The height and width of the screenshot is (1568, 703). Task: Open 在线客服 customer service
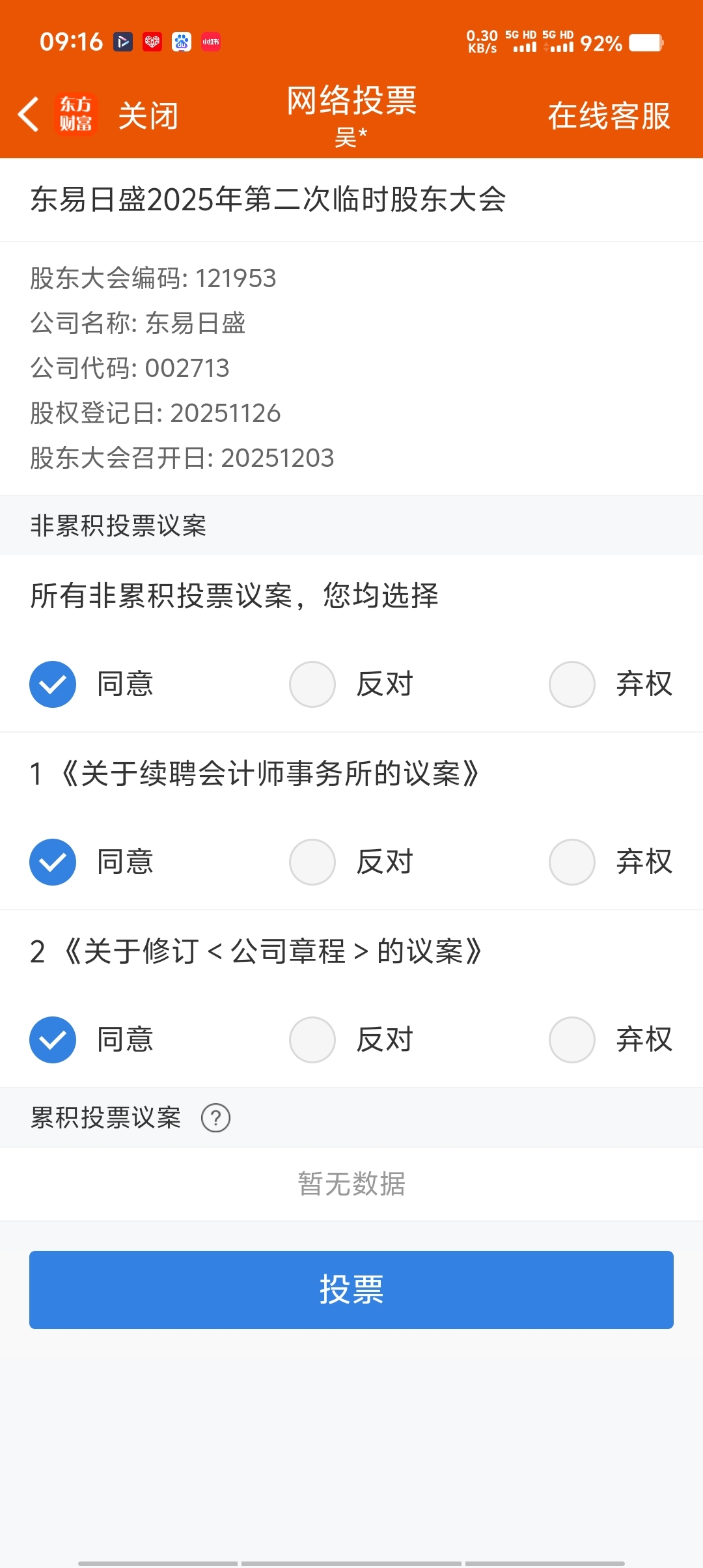(x=609, y=116)
